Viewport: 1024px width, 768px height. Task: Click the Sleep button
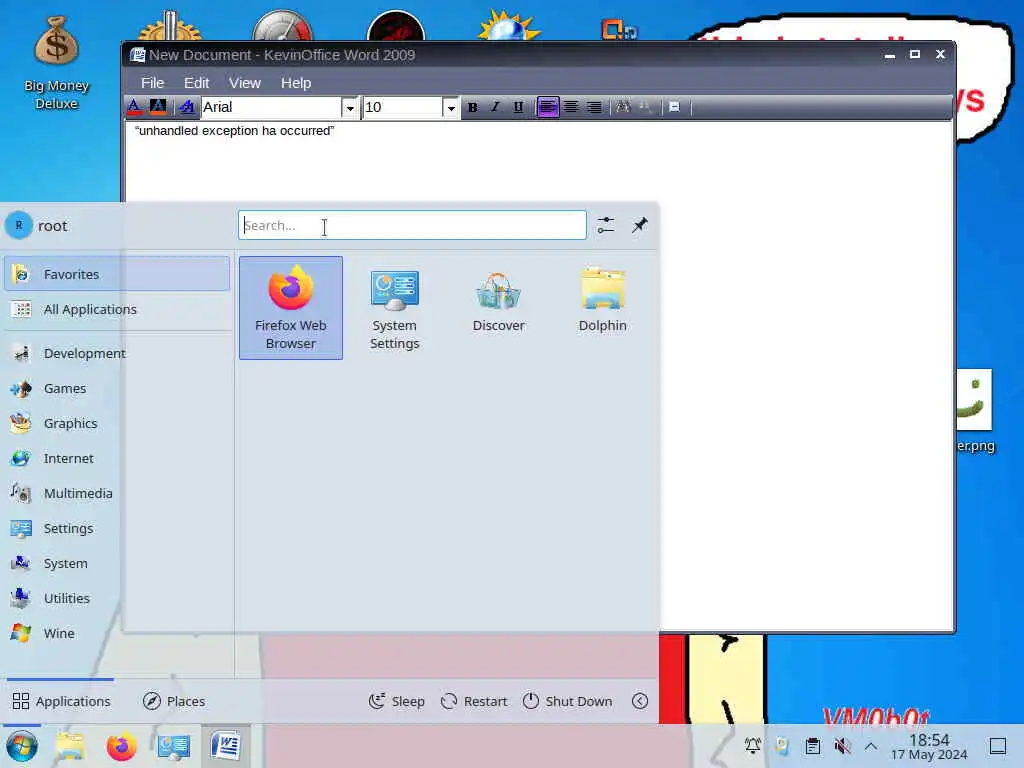(396, 701)
